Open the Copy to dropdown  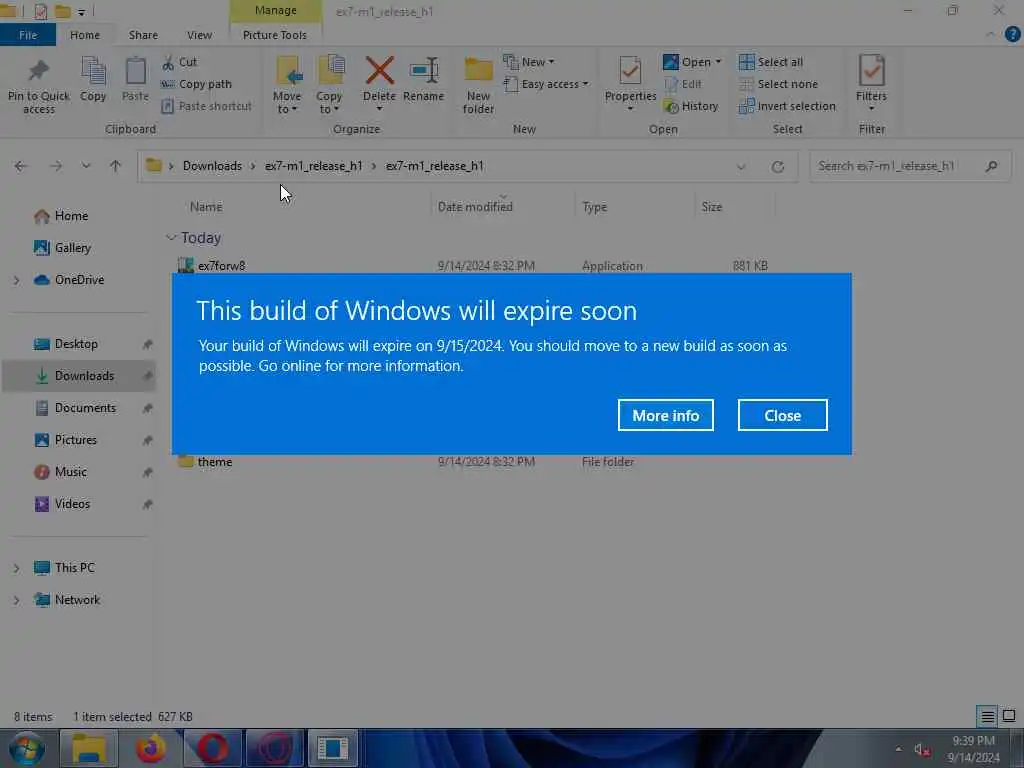point(328,85)
